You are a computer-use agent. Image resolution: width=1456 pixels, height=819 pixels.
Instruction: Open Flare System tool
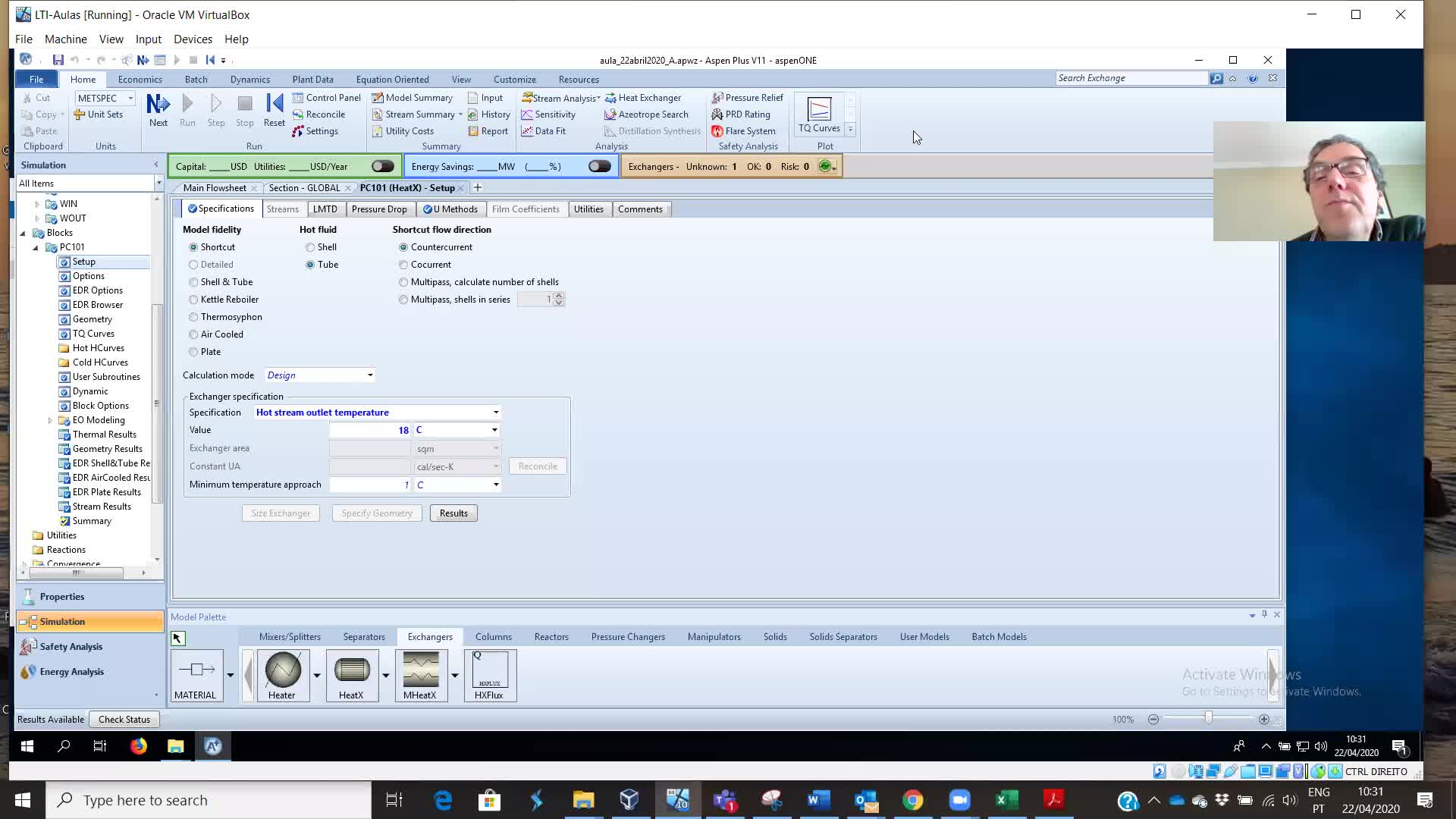click(x=743, y=131)
